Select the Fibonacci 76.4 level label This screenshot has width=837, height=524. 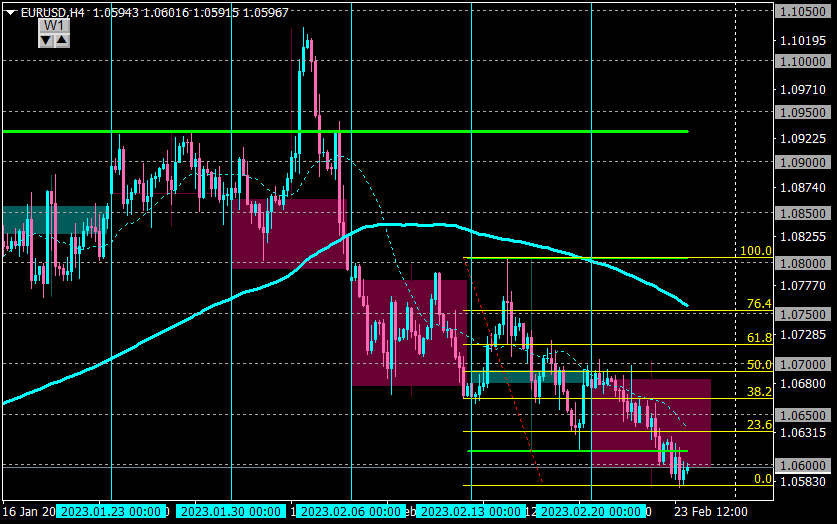759,304
